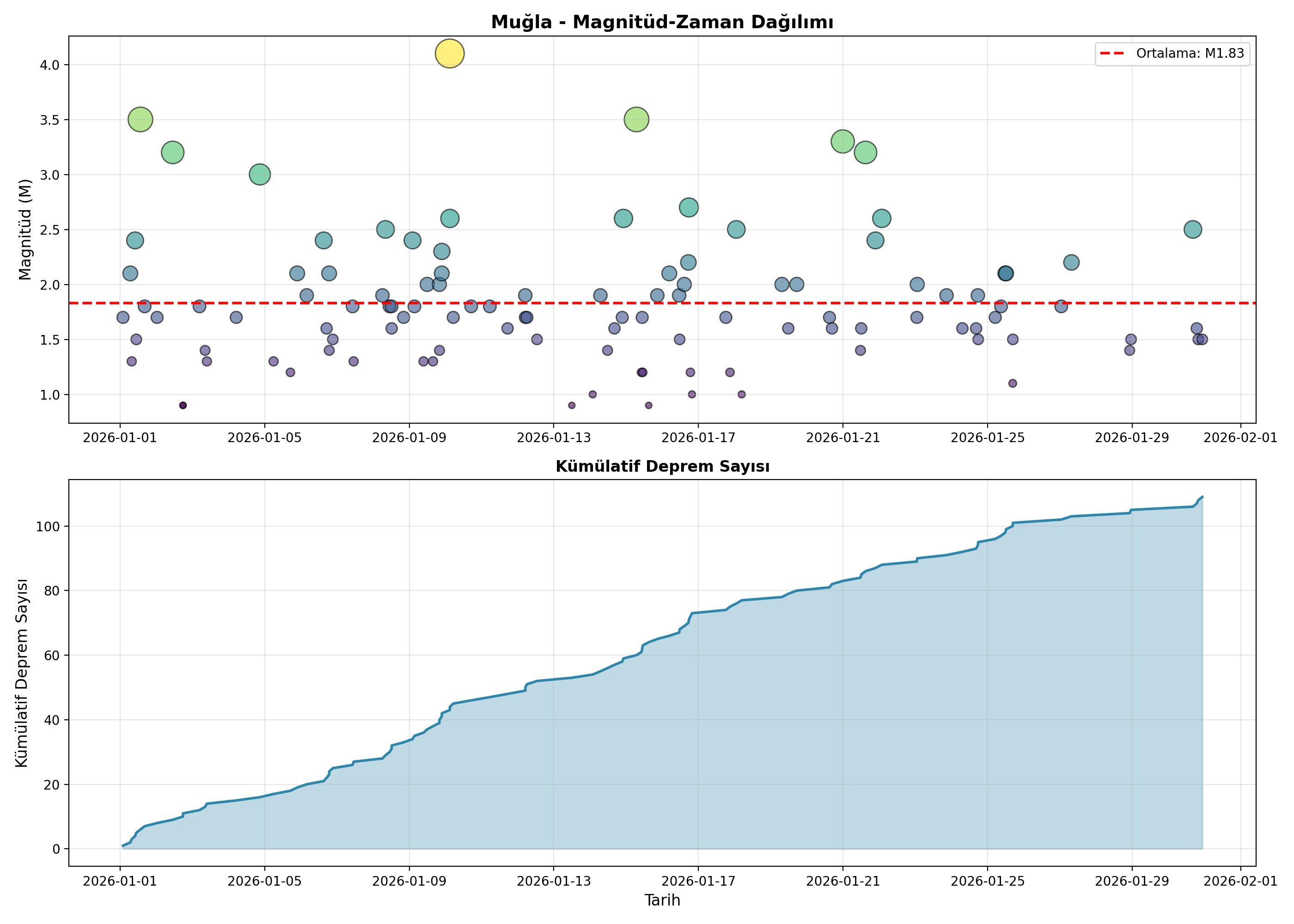Viewport: 1294px width, 924px height.
Task: Select "2026-01-29" under the Kümülatif Deprem chart
Action: point(1132,881)
